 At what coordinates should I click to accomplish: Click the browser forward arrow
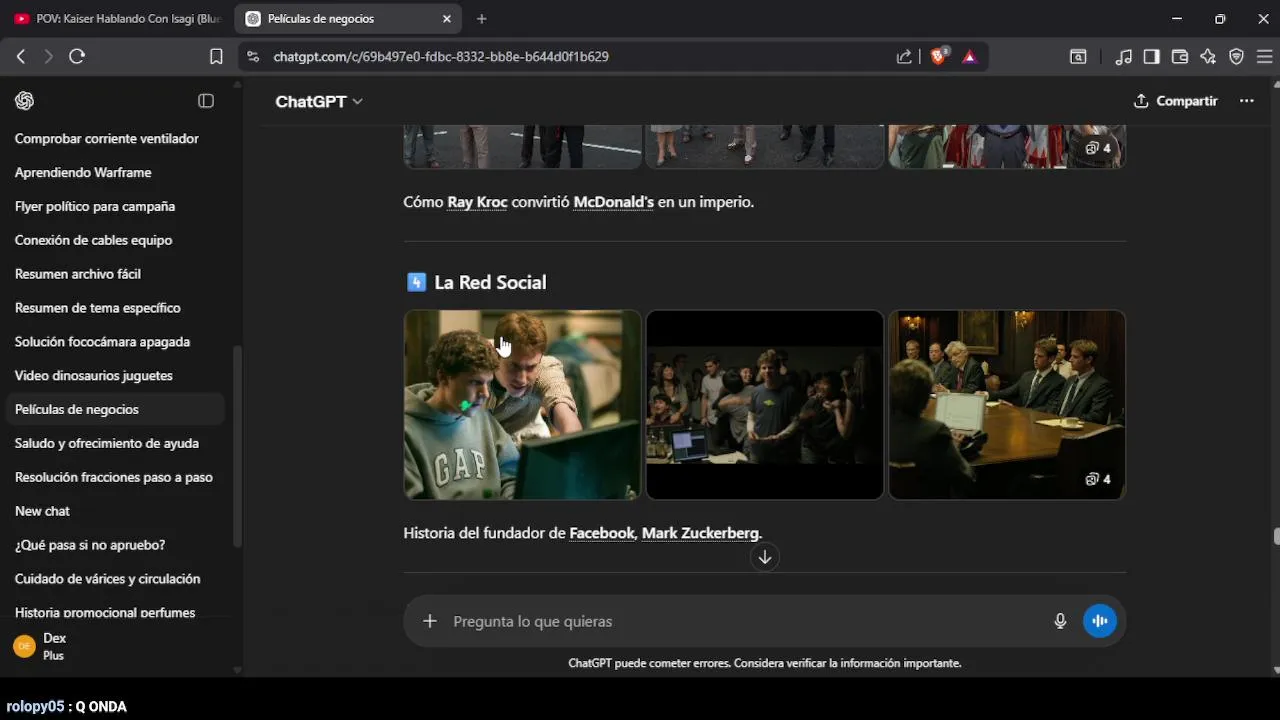(48, 57)
